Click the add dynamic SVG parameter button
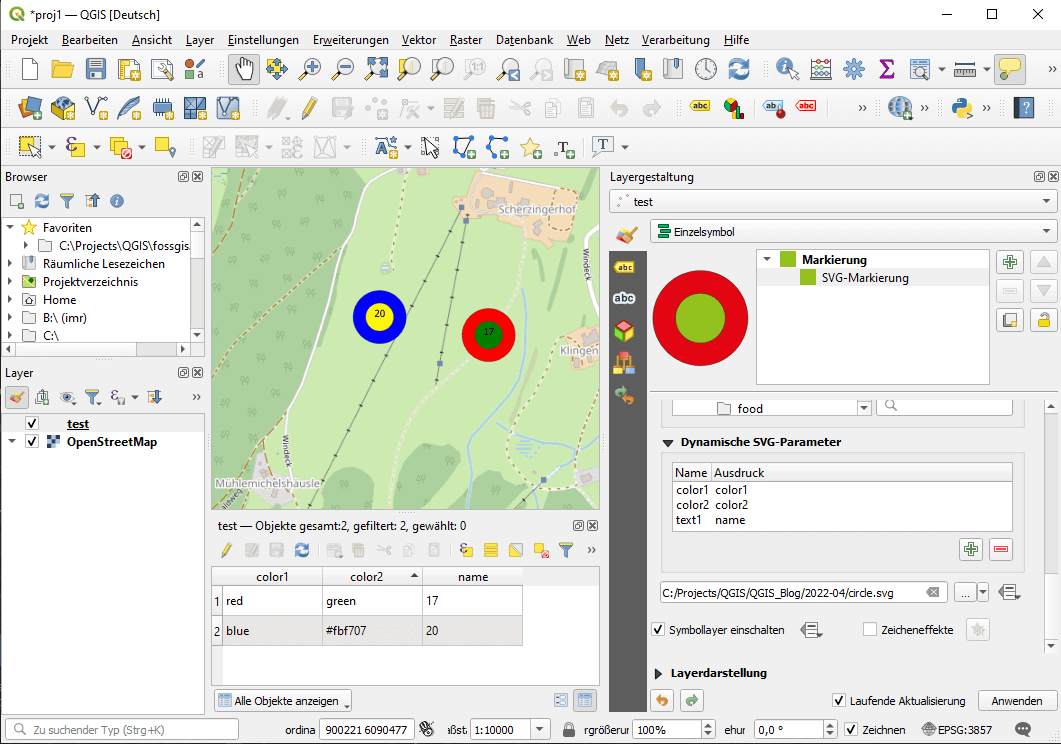Image resolution: width=1061 pixels, height=744 pixels. pyautogui.click(x=970, y=548)
